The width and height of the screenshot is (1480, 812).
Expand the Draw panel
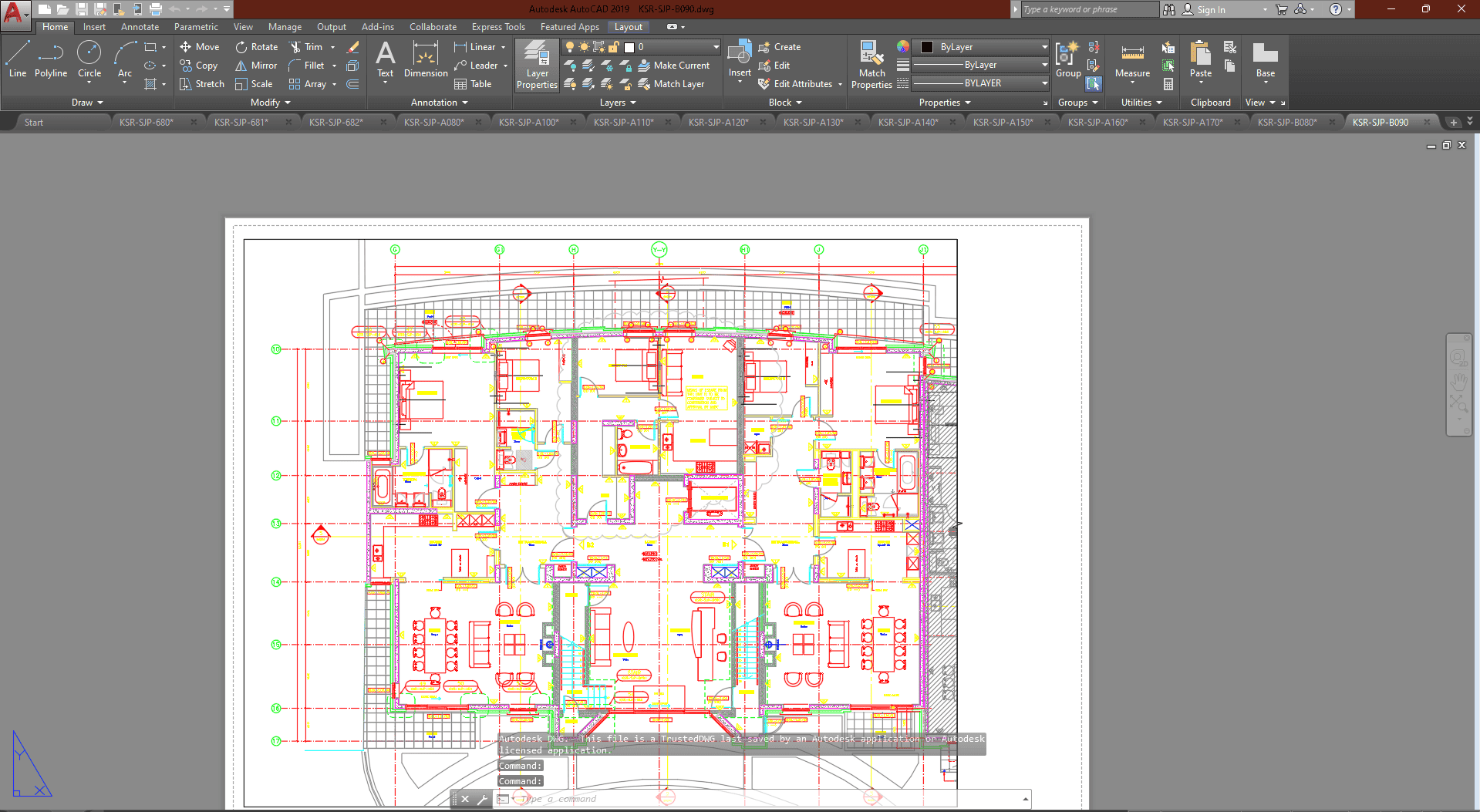pos(87,103)
